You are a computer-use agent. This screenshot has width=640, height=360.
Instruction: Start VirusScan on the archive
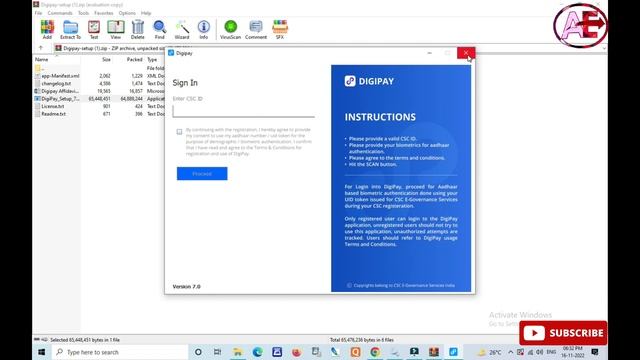pos(231,30)
